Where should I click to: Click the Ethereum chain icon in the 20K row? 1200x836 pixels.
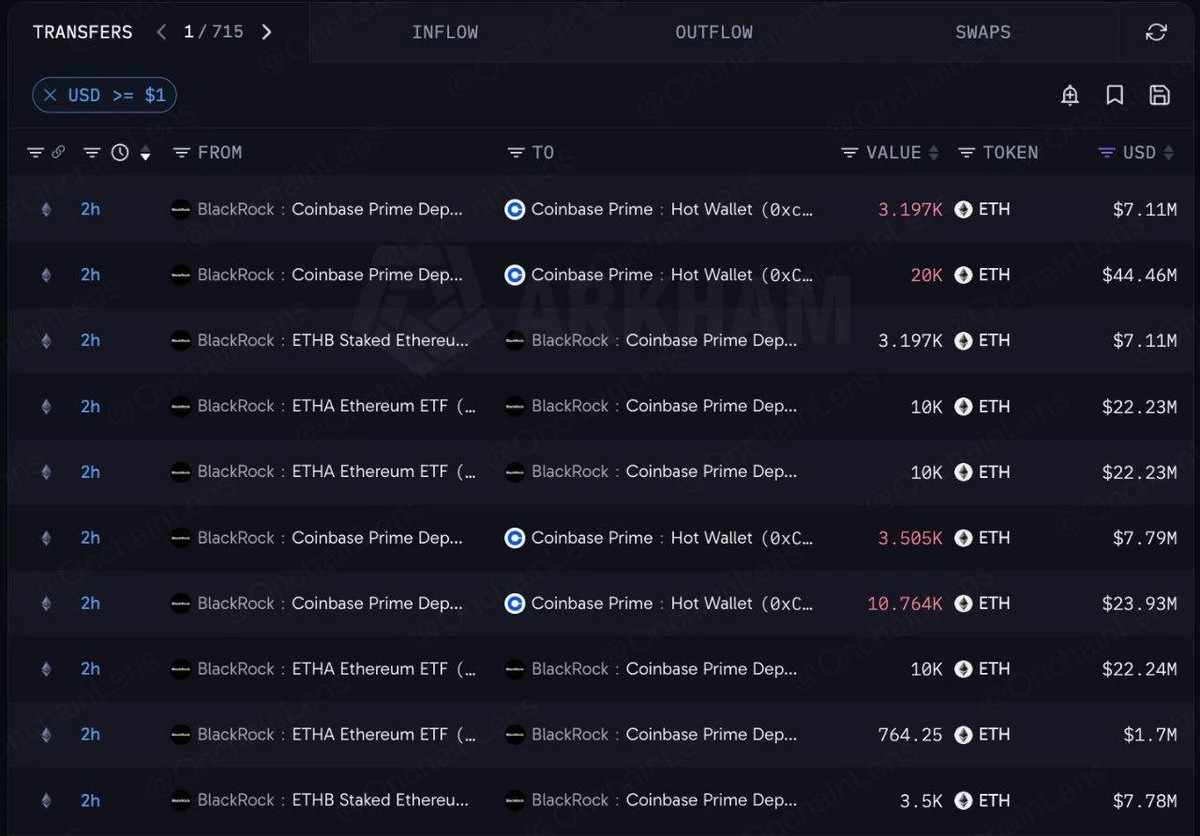(45, 275)
